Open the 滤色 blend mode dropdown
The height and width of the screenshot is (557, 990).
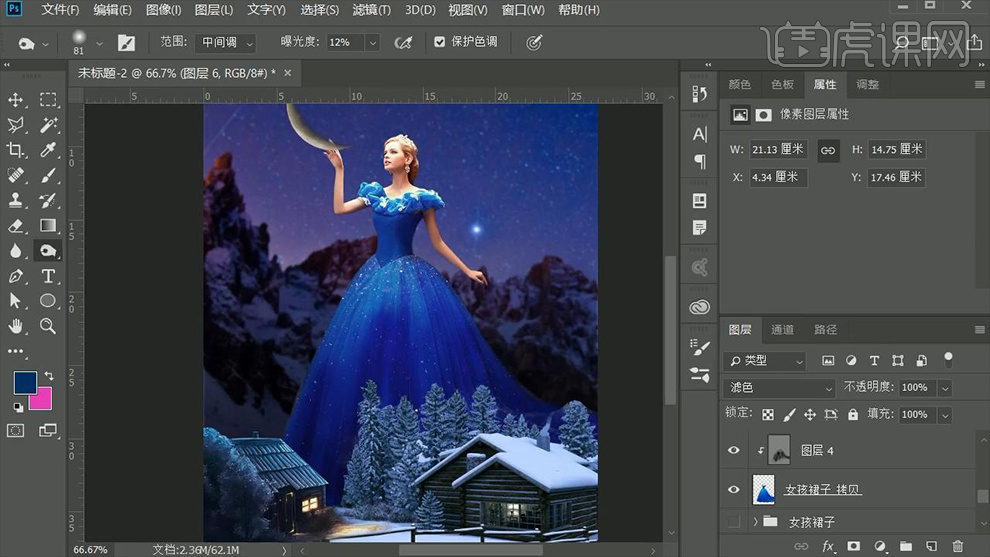[x=780, y=387]
